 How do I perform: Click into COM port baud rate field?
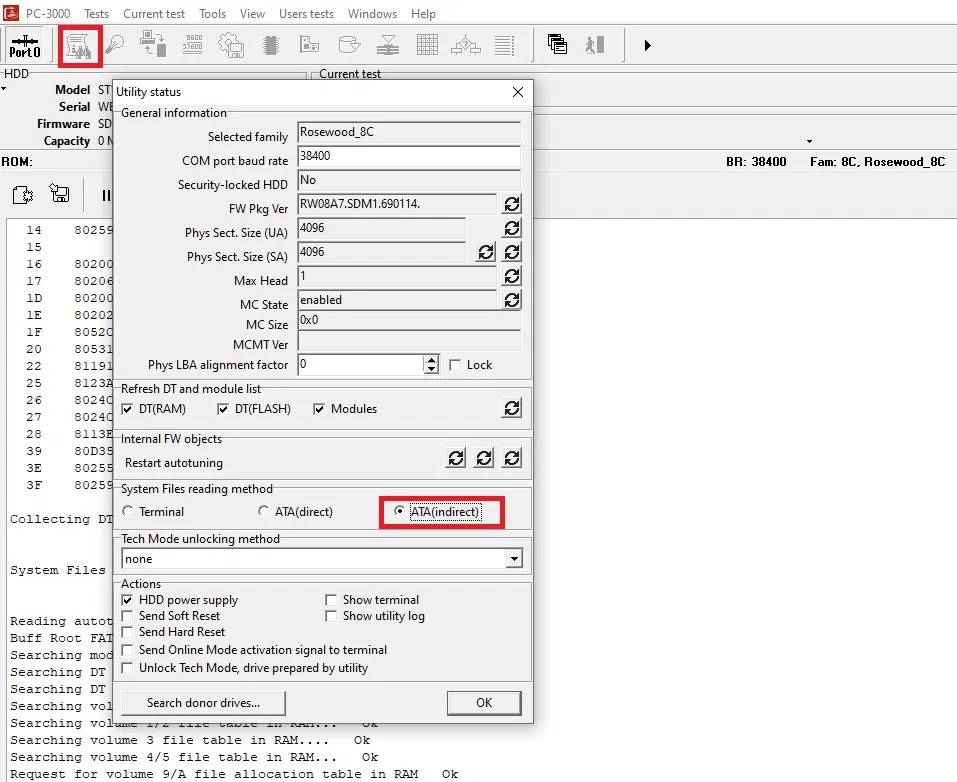408,157
